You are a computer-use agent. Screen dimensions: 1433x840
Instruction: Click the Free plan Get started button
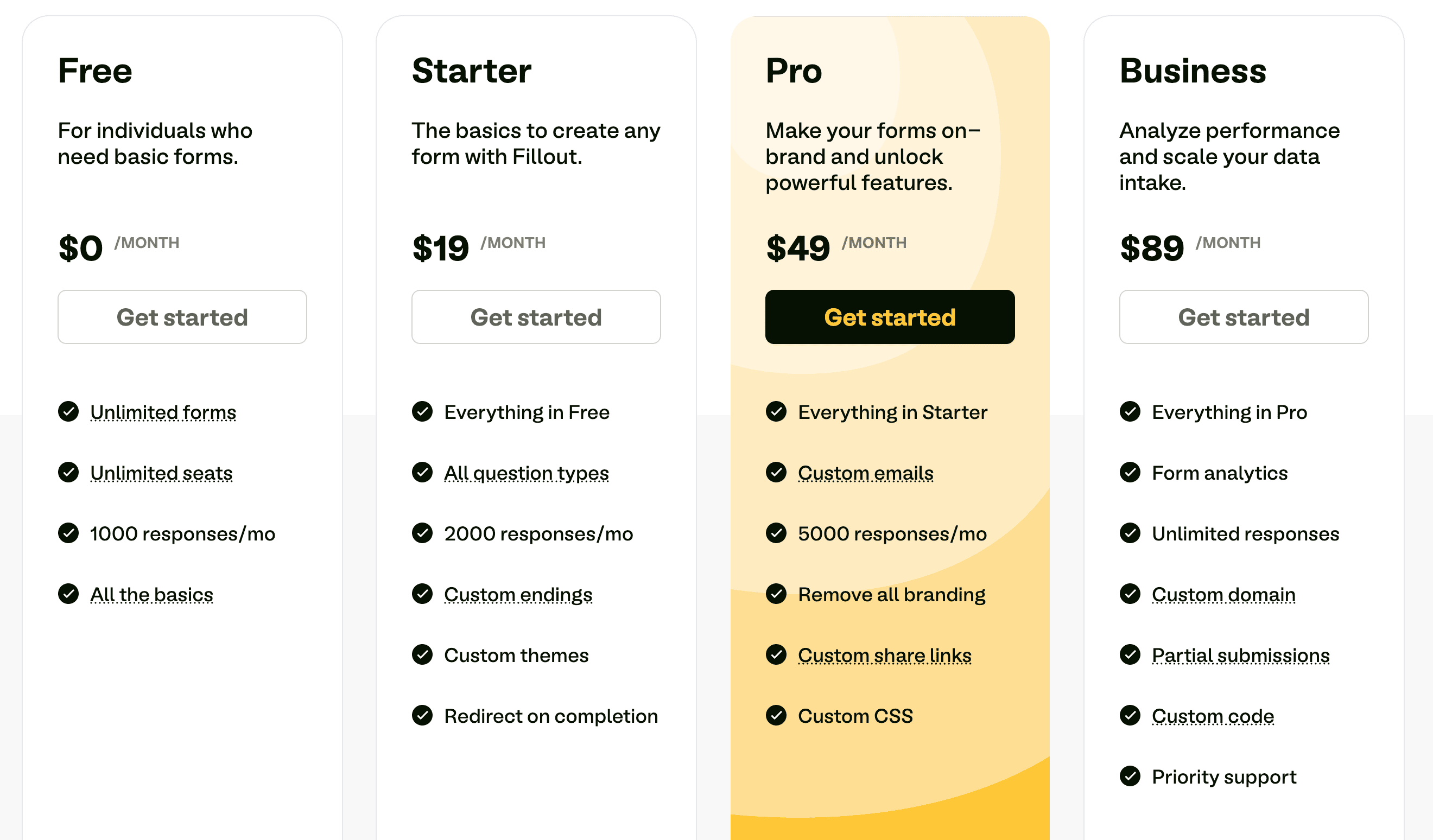point(182,317)
